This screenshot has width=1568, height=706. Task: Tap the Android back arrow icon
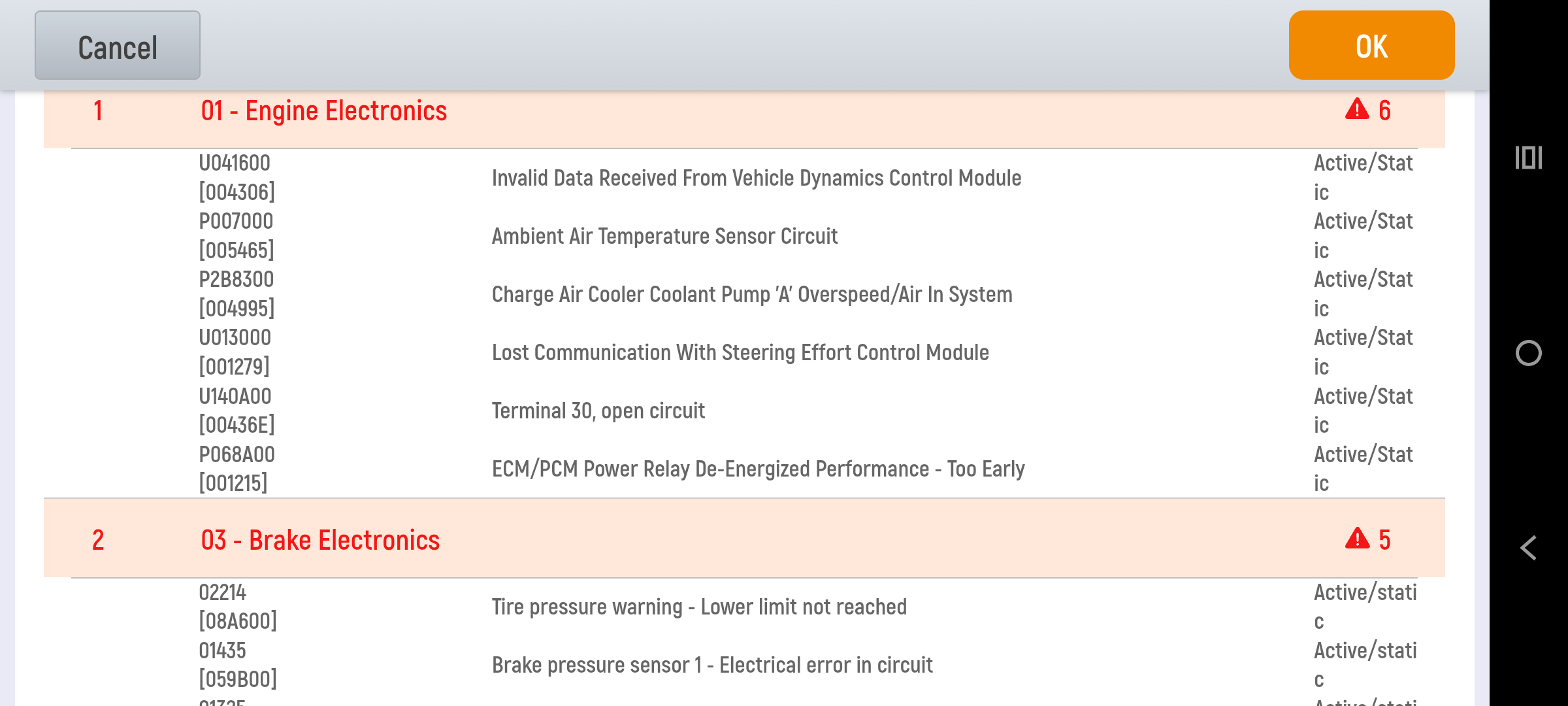tap(1528, 548)
